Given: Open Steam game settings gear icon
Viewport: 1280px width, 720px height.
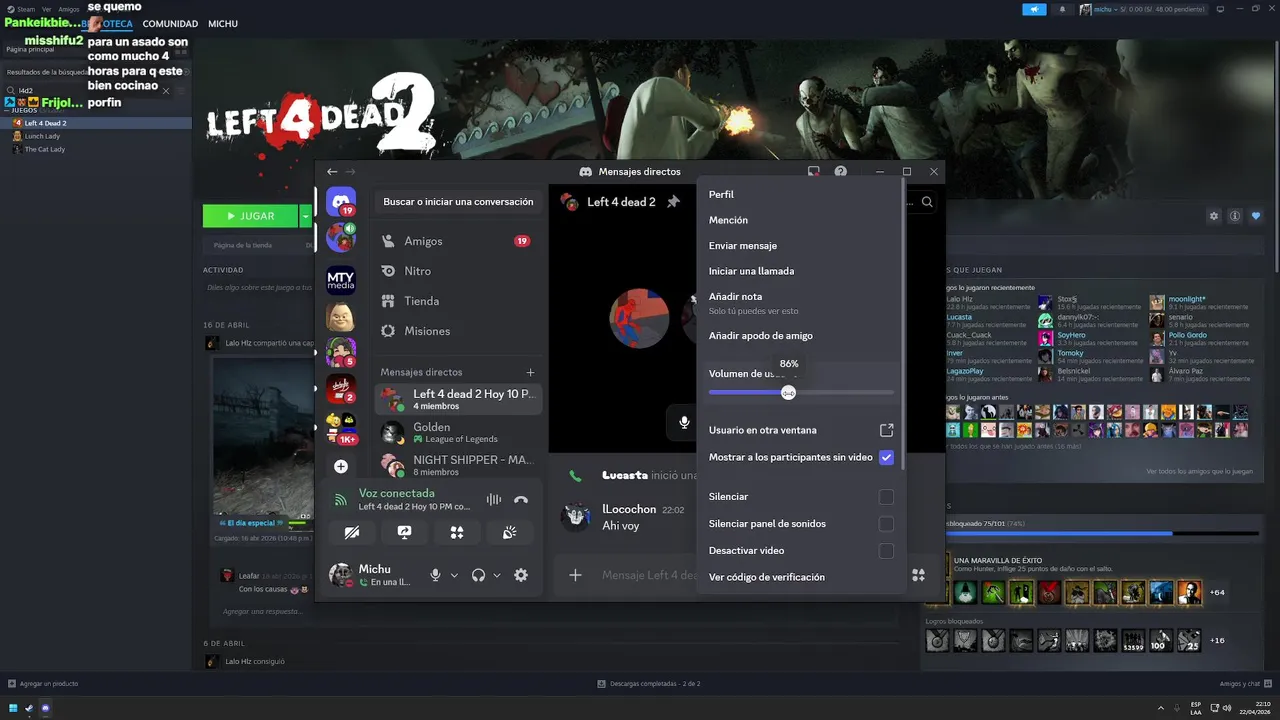Looking at the screenshot, I should [1214, 216].
